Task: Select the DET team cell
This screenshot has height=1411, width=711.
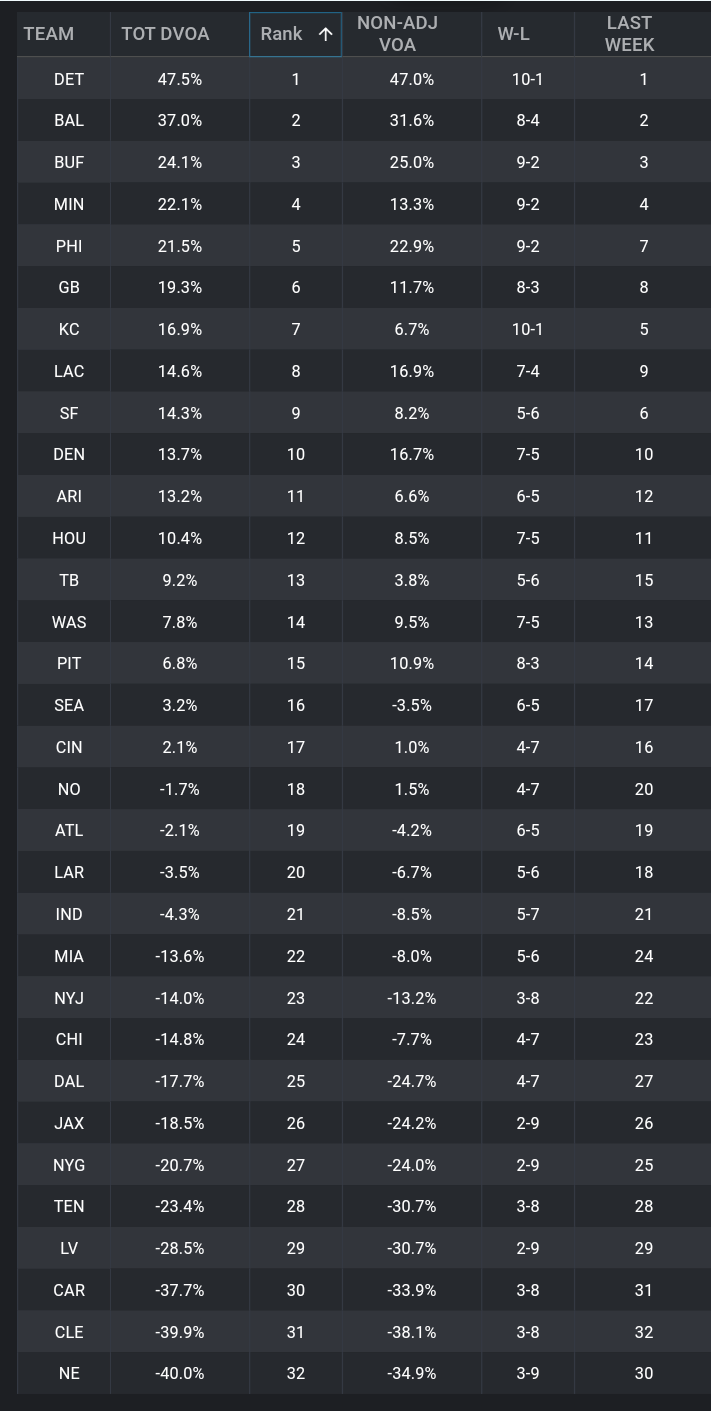Action: [x=69, y=79]
